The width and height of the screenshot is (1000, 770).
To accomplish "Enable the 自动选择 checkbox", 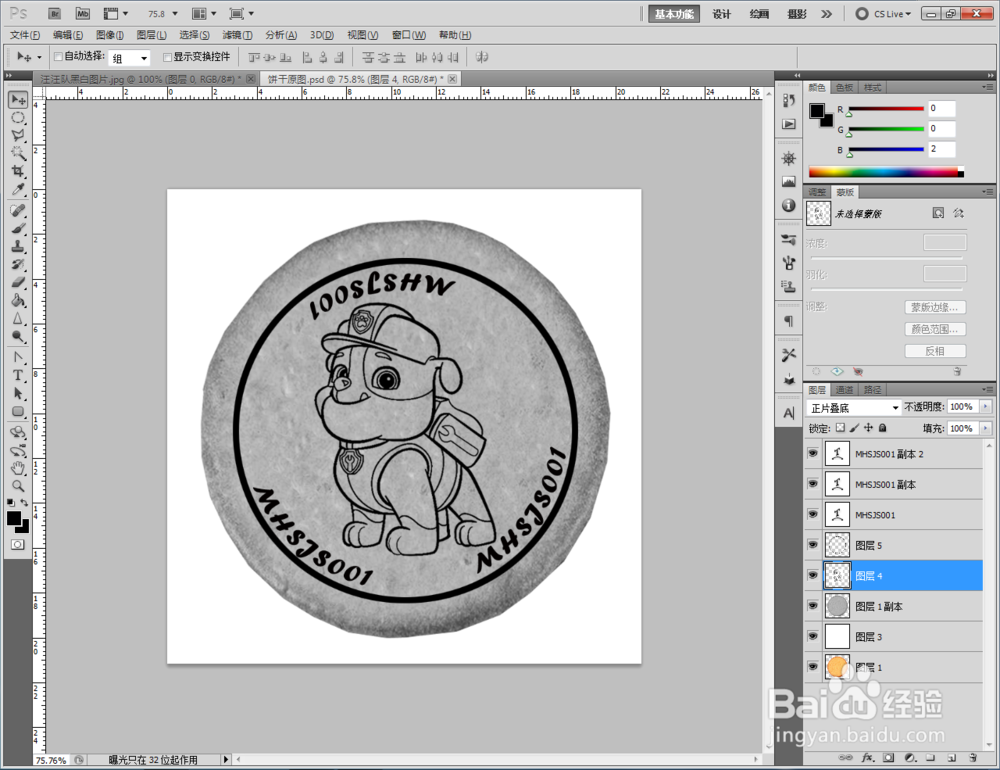I will tap(58, 57).
